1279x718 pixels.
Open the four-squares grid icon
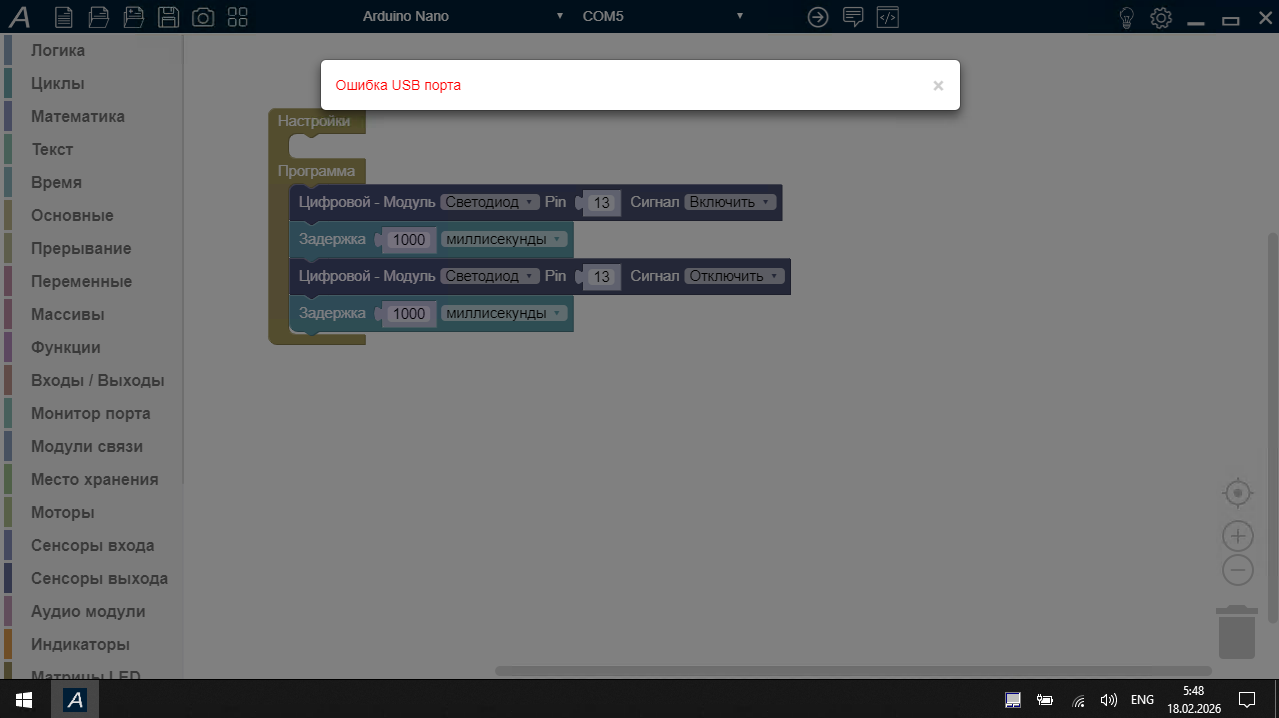pyautogui.click(x=238, y=17)
